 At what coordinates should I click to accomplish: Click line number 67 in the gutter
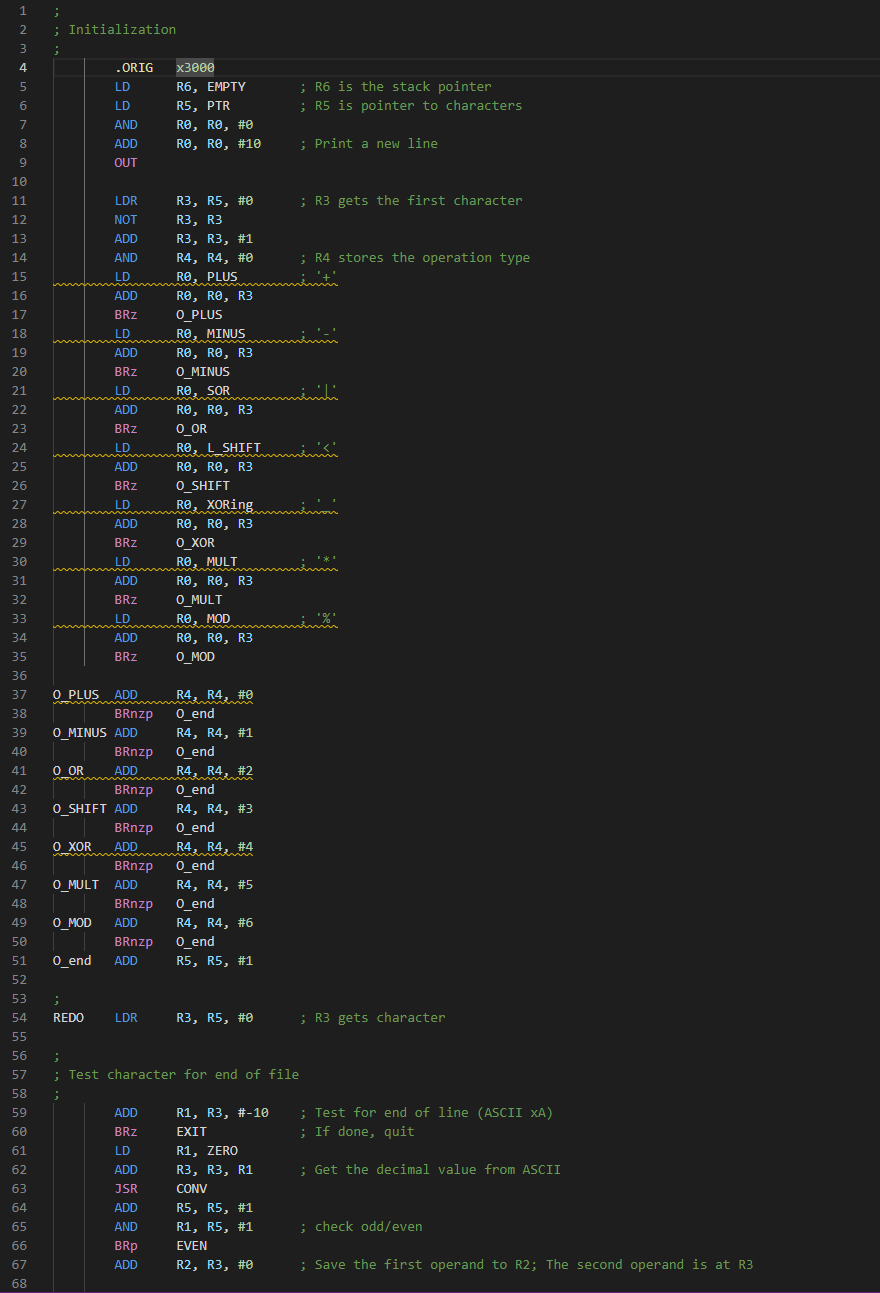22,1264
